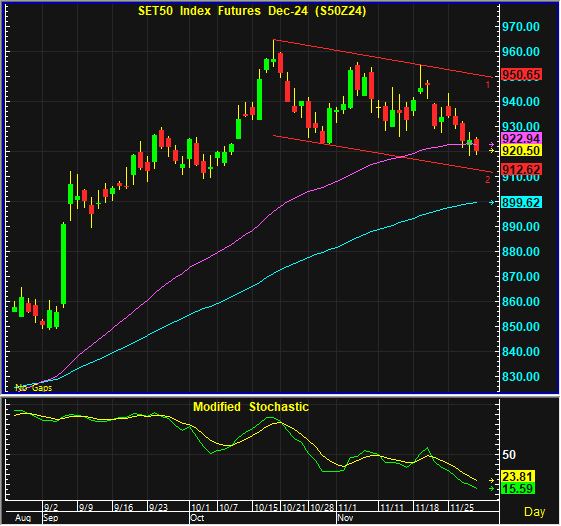Viewport: 561px width, 526px height.
Task: Click the 10/15 date on time axis
Action: (x=266, y=507)
